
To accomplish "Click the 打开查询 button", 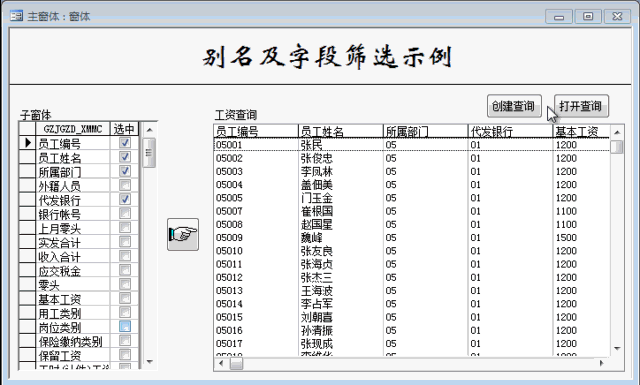I will click(581, 106).
